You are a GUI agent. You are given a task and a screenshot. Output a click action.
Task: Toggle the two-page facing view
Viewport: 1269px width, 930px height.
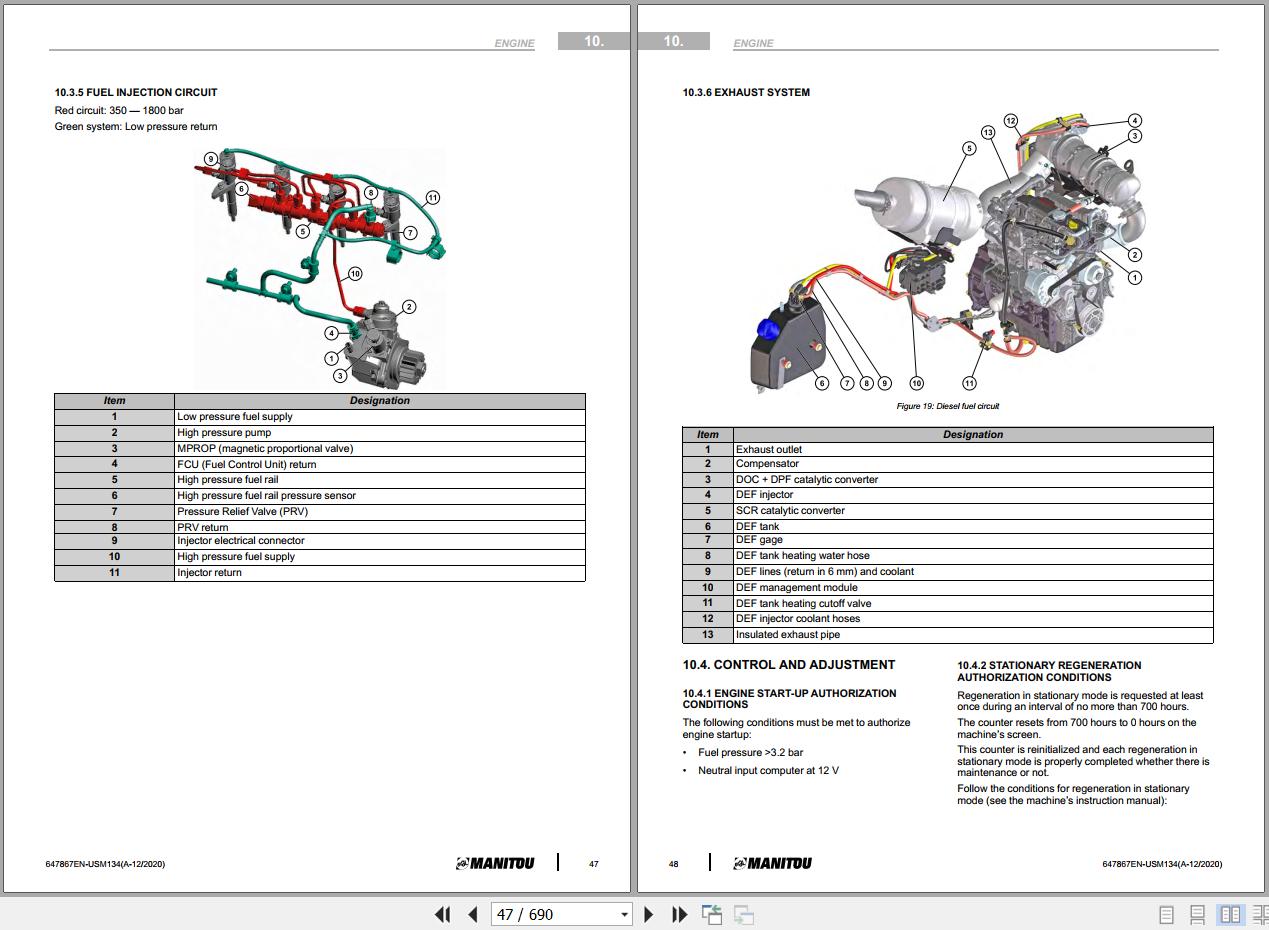[x=1230, y=914]
